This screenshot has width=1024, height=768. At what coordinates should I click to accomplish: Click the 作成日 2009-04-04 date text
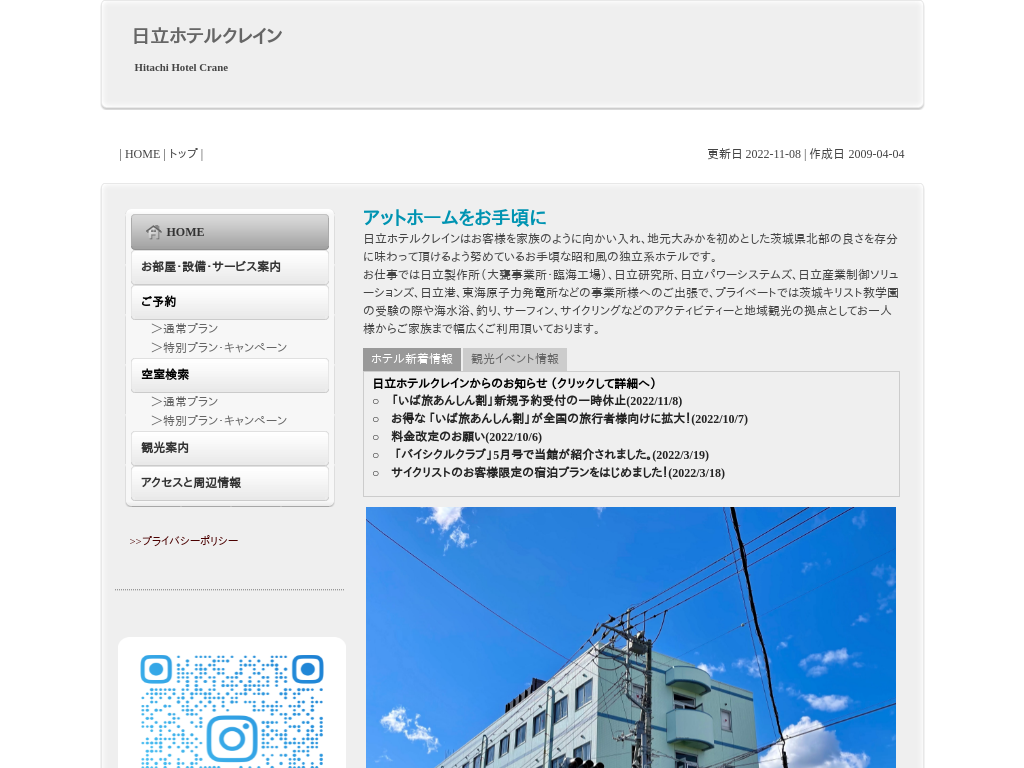[857, 154]
